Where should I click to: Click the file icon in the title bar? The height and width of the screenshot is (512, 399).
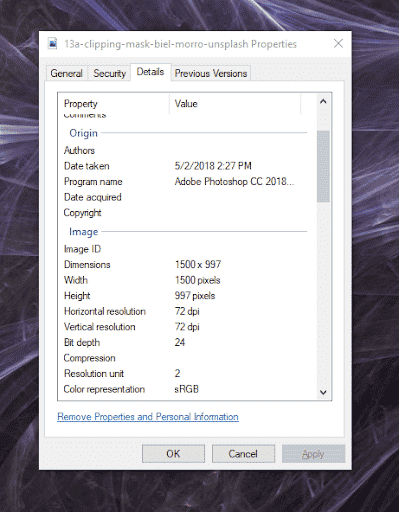[x=52, y=44]
